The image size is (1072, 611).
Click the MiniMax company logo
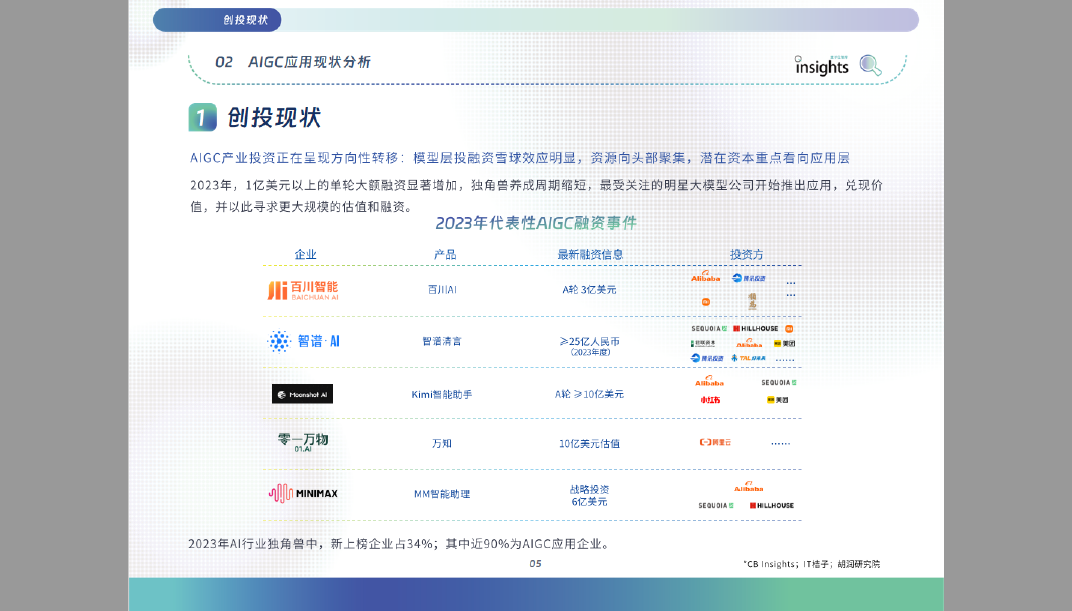(x=303, y=493)
